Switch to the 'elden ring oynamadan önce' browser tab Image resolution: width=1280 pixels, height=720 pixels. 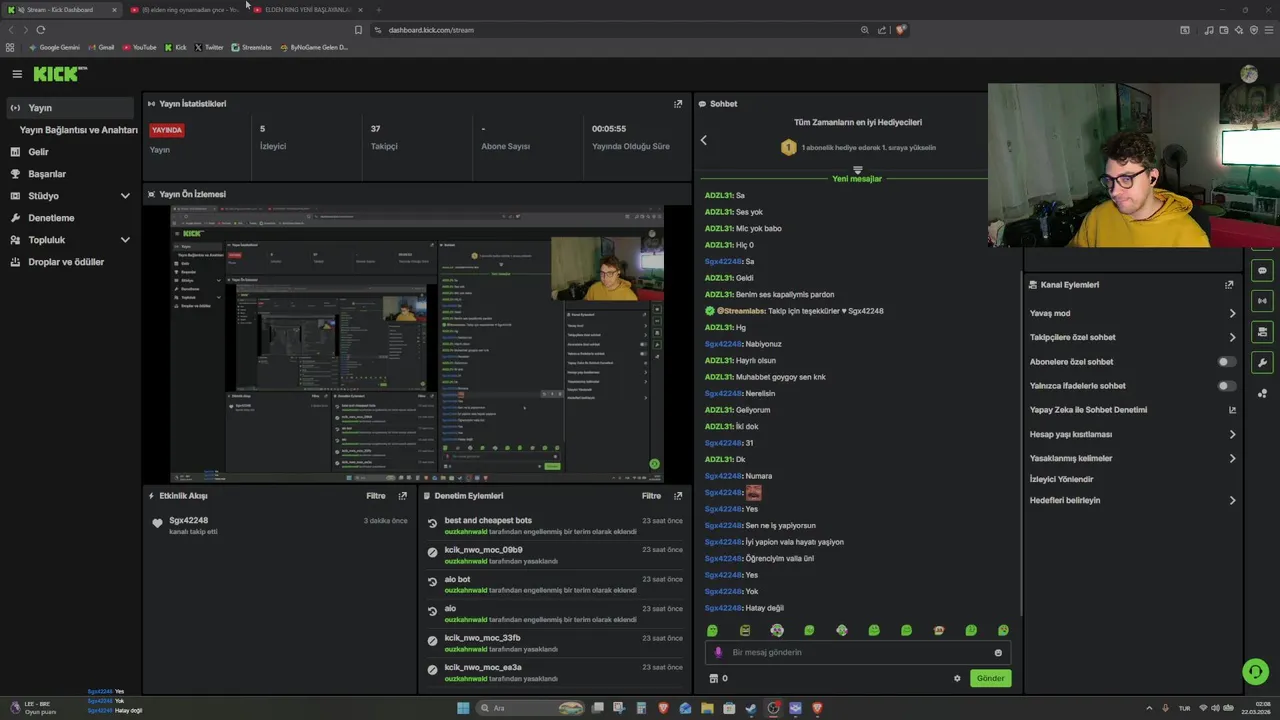[x=185, y=10]
